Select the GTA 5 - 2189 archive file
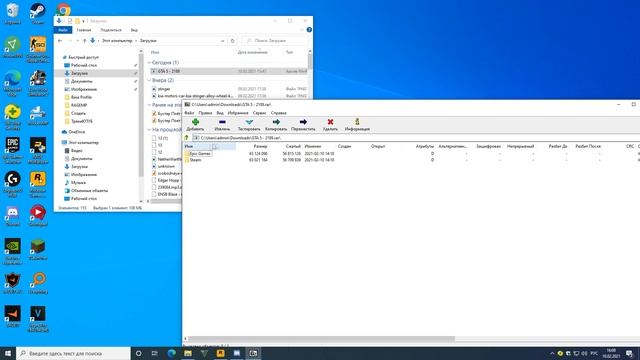The width and height of the screenshot is (640, 360). coord(229,71)
